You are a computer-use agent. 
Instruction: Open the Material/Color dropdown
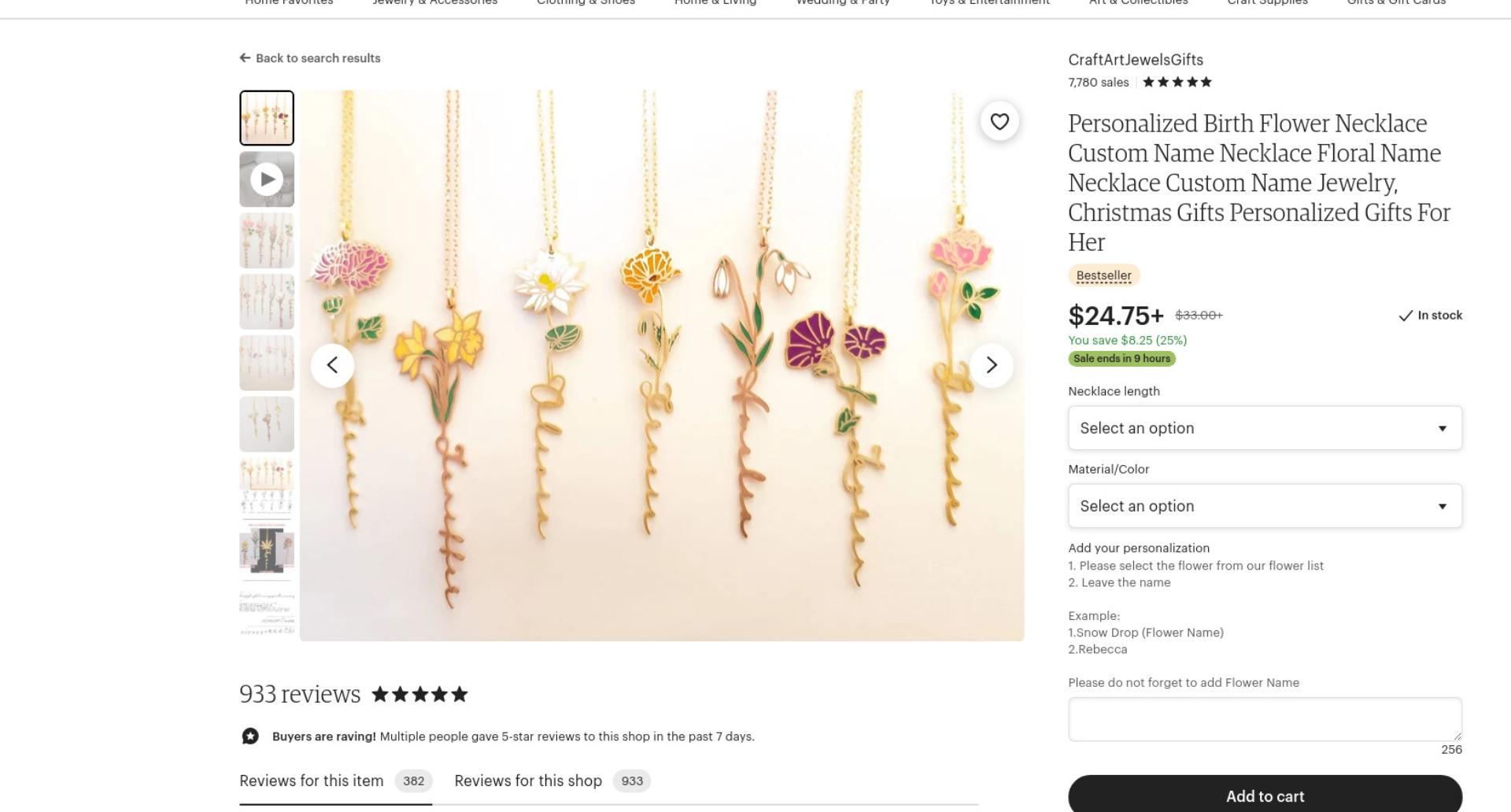click(x=1265, y=506)
